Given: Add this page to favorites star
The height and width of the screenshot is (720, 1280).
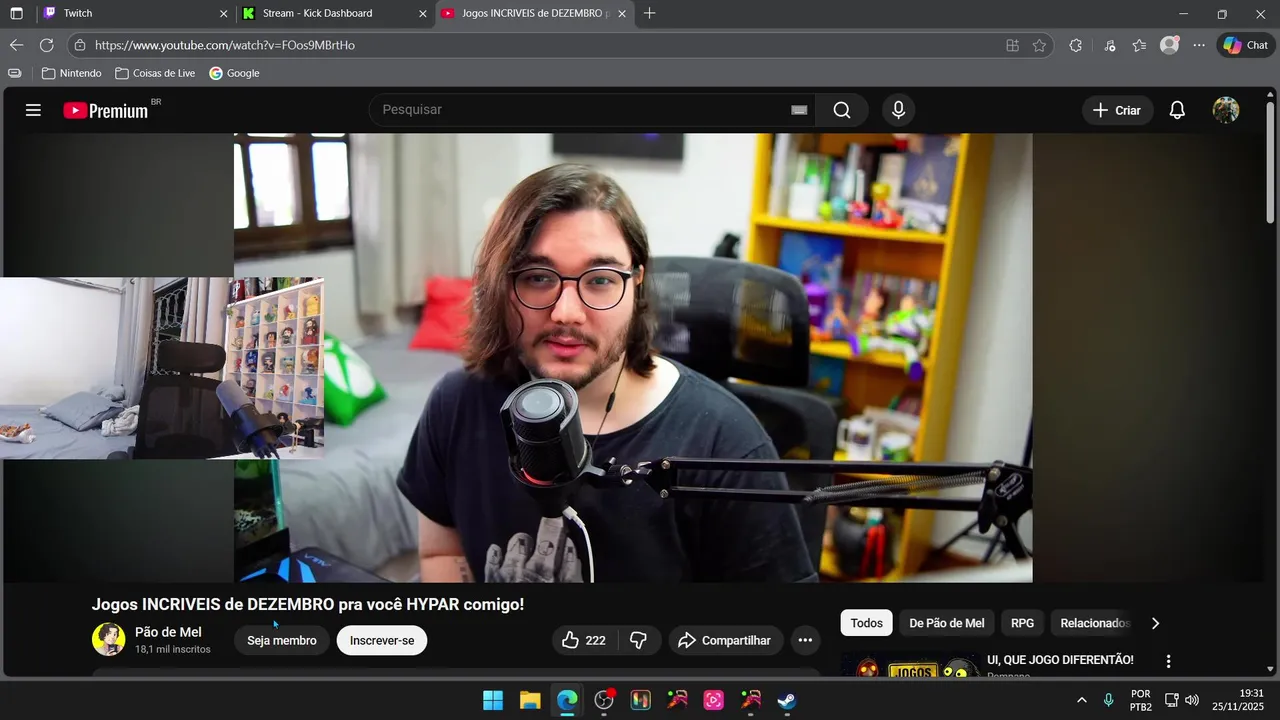Looking at the screenshot, I should click(x=1039, y=45).
